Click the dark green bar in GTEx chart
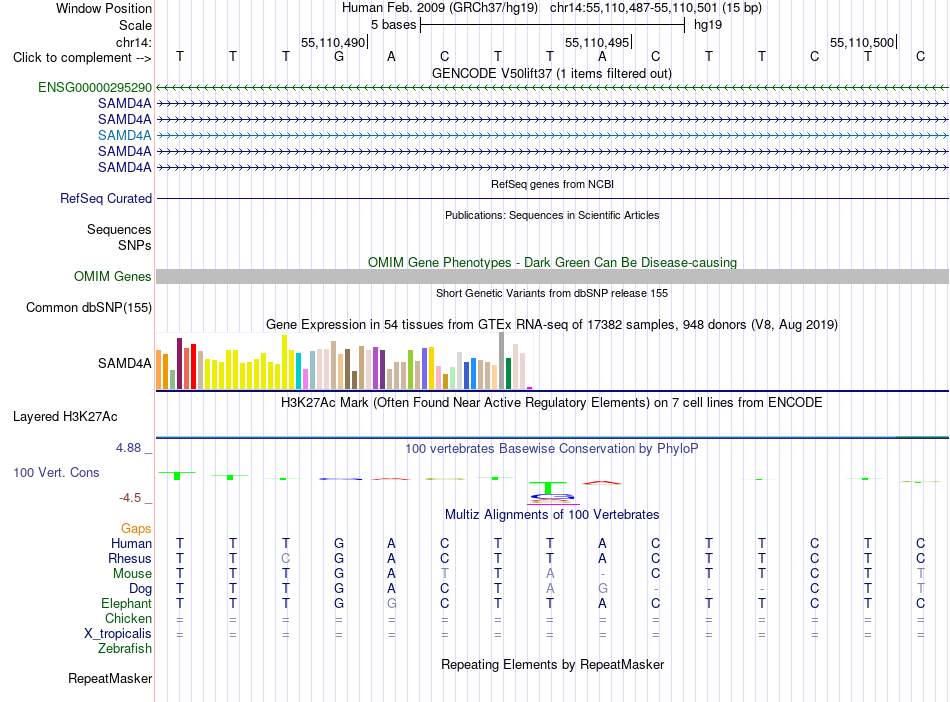Screen dimensions: 950x702 tap(508, 373)
